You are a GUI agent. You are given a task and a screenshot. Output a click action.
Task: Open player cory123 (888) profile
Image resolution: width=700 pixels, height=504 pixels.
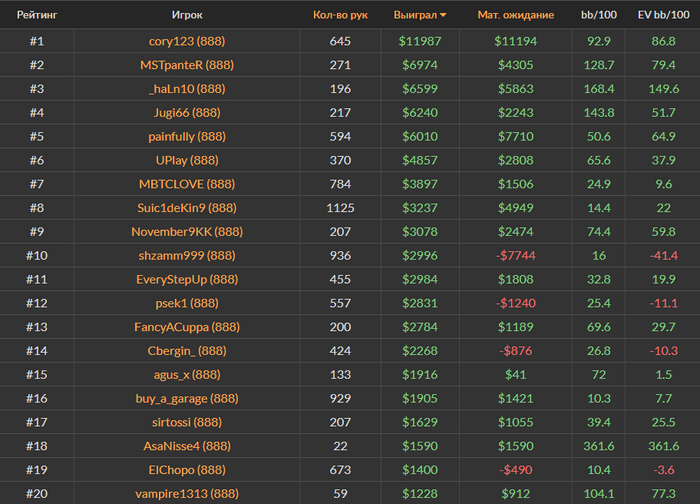(187, 41)
